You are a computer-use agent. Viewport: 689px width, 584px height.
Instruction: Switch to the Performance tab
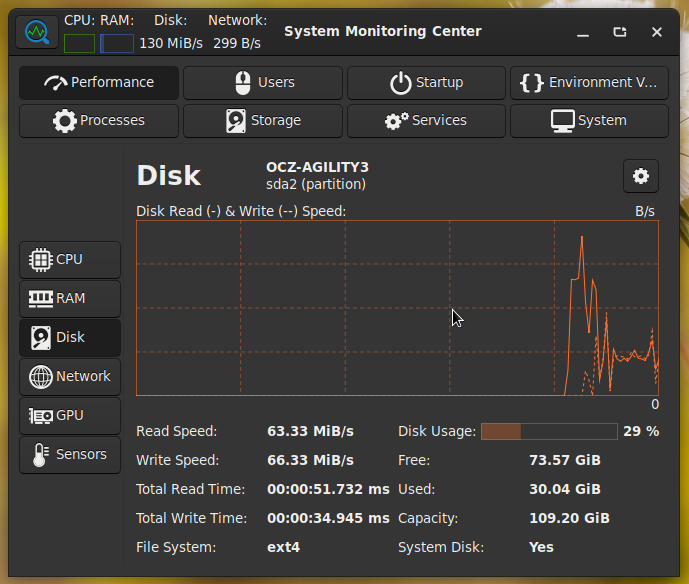[x=99, y=83]
